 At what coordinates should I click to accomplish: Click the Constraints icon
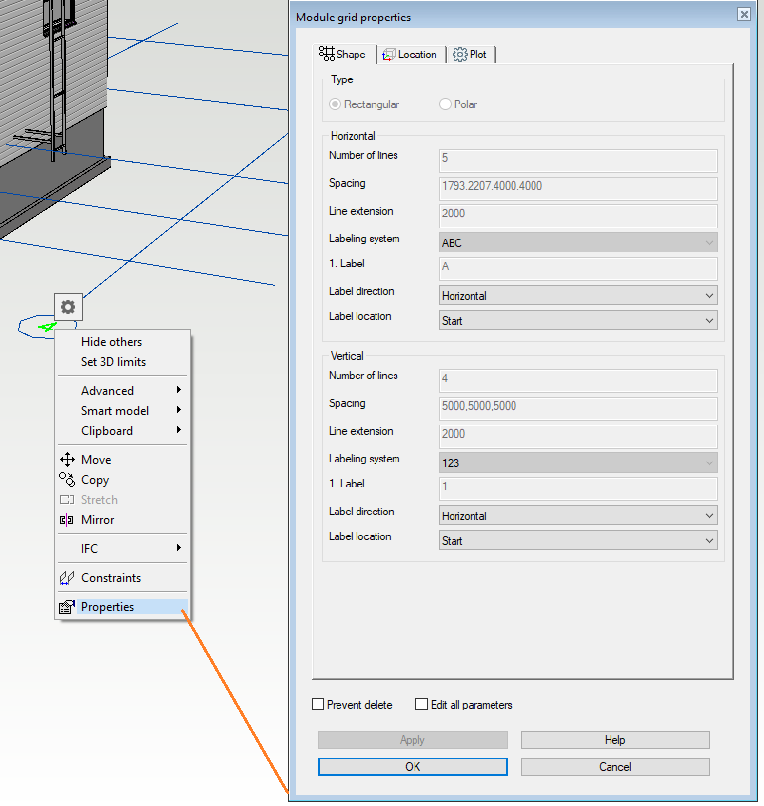(x=68, y=578)
